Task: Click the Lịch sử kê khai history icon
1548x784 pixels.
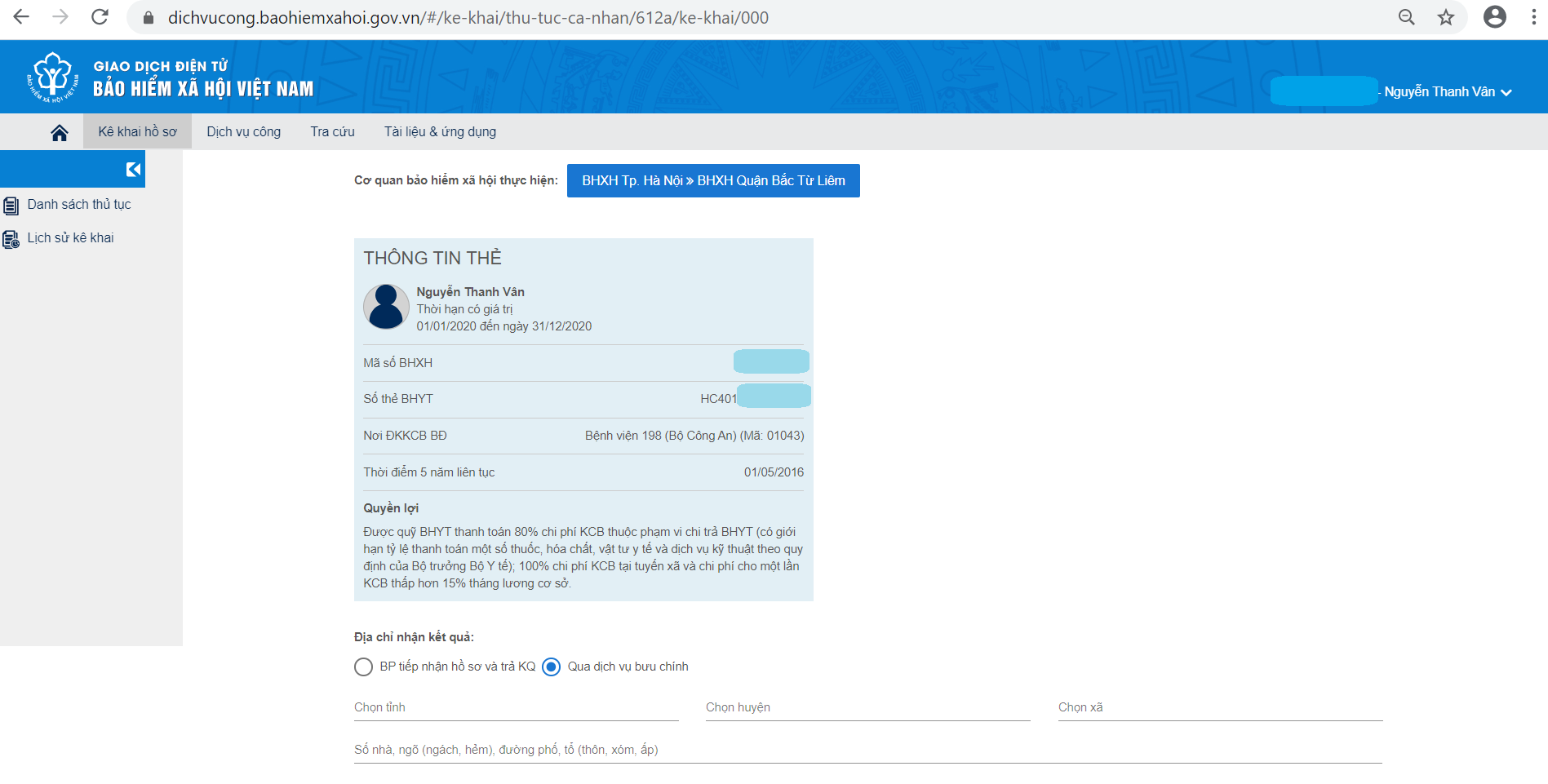Action: pos(11,238)
